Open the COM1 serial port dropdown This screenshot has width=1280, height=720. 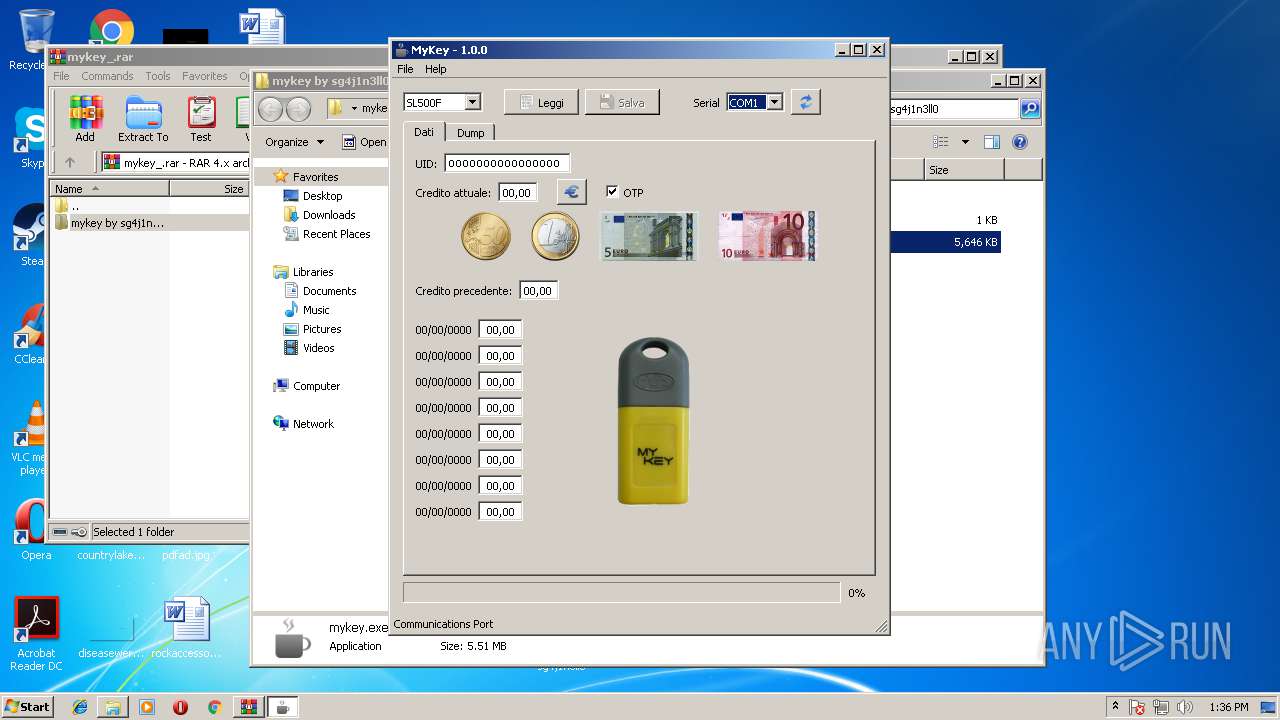774,102
